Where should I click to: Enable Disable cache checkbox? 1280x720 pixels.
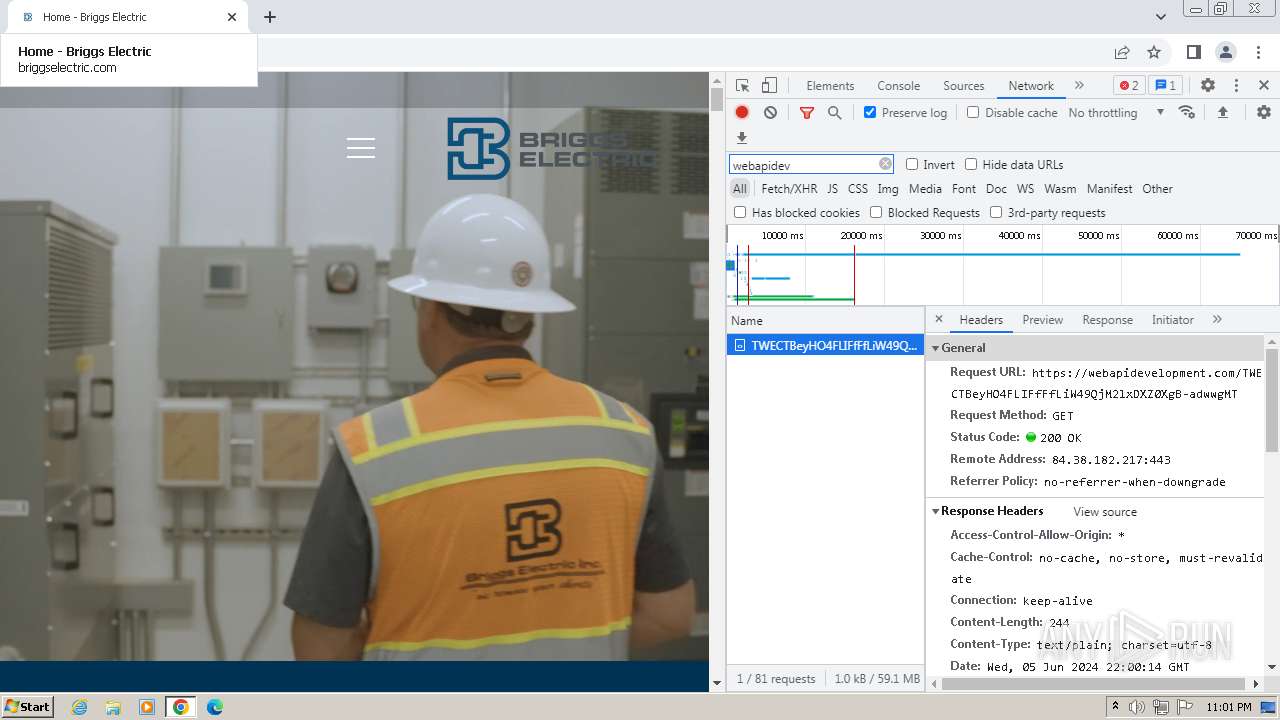pyautogui.click(x=973, y=112)
